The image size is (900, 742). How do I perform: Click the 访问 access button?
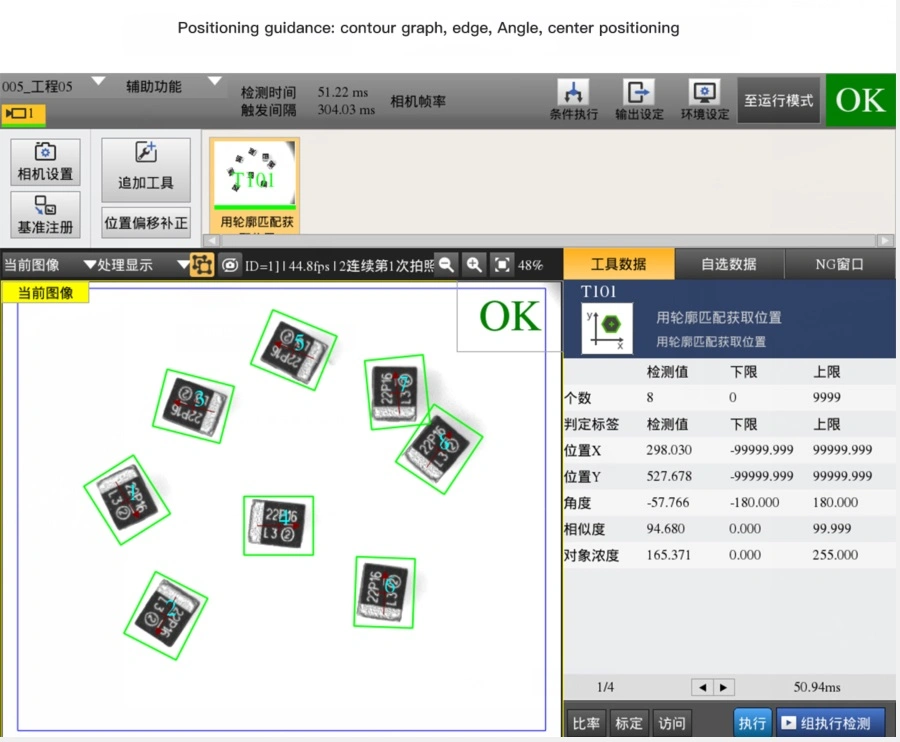pyautogui.click(x=672, y=723)
